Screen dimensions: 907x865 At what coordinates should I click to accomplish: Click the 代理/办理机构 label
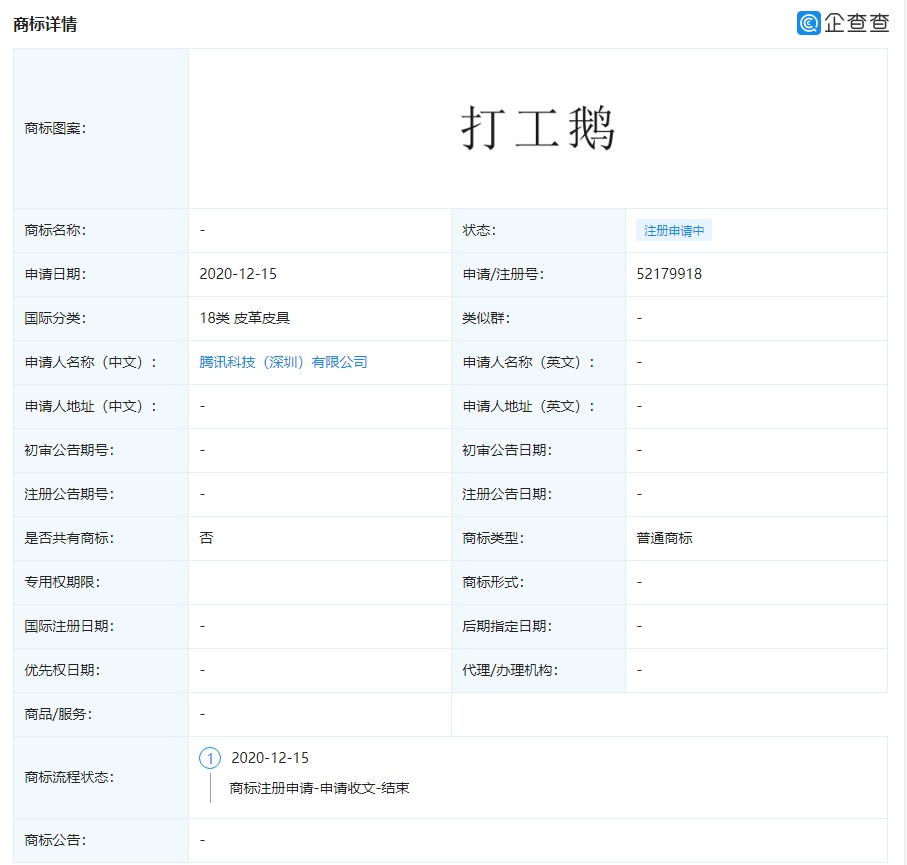[510, 670]
